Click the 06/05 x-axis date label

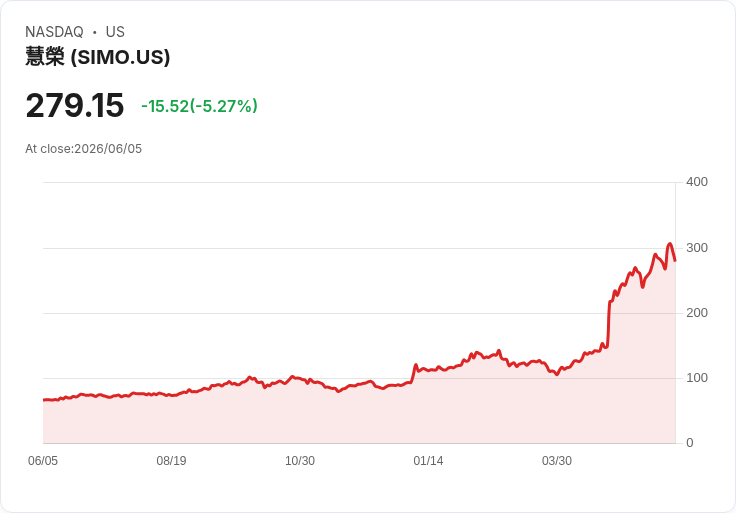(x=43, y=460)
